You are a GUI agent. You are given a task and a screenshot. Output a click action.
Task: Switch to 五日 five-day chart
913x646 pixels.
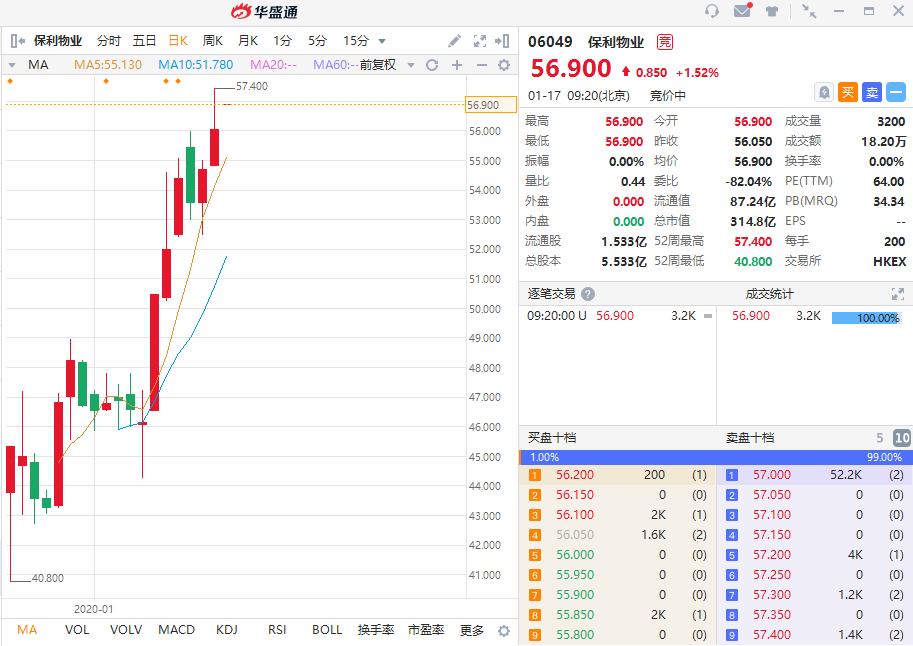[144, 41]
